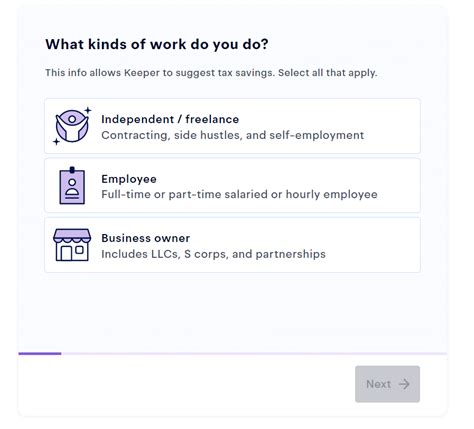The image size is (474, 429).
Task: Click the storefront business owner icon
Action: point(72,245)
